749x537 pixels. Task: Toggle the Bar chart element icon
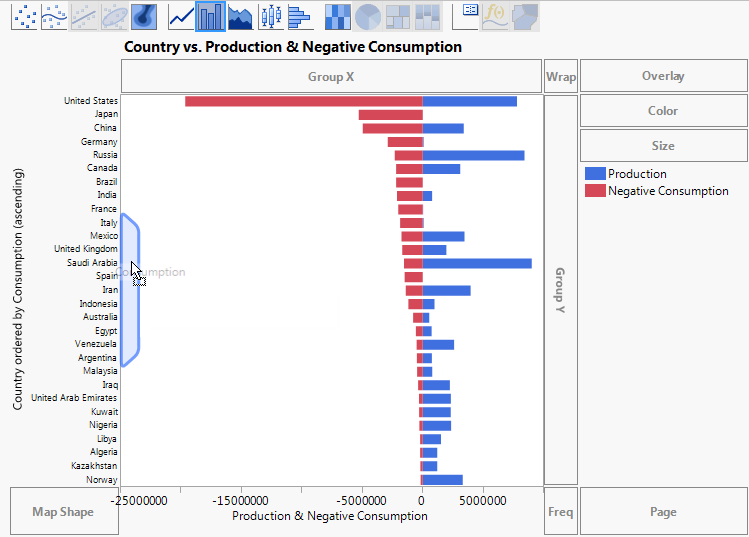211,15
